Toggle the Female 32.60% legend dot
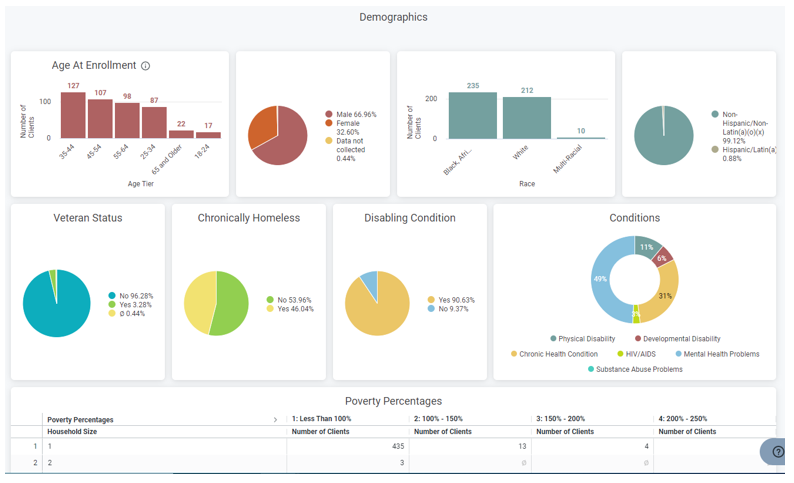 (329, 123)
